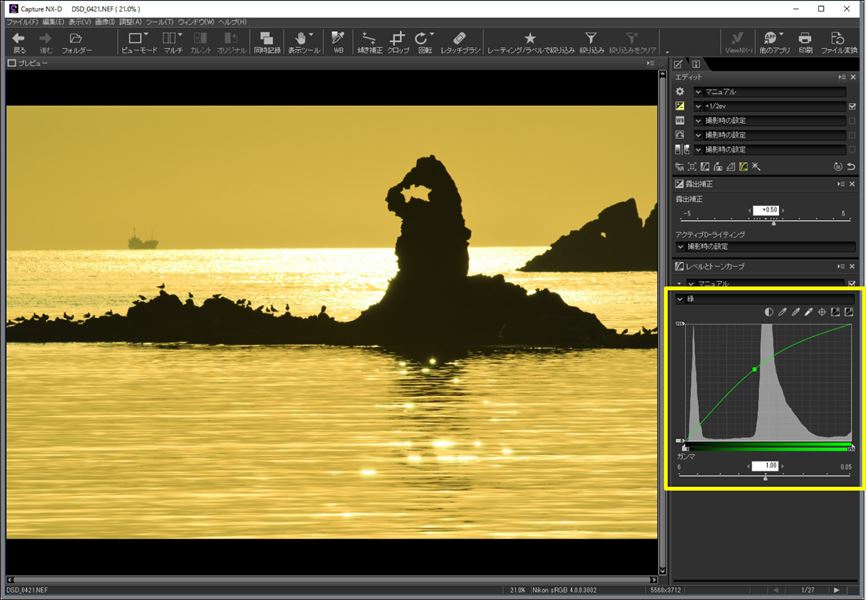The height and width of the screenshot is (600, 866).
Task: Click the highlighted levels and curves tool icon
Action: point(743,166)
